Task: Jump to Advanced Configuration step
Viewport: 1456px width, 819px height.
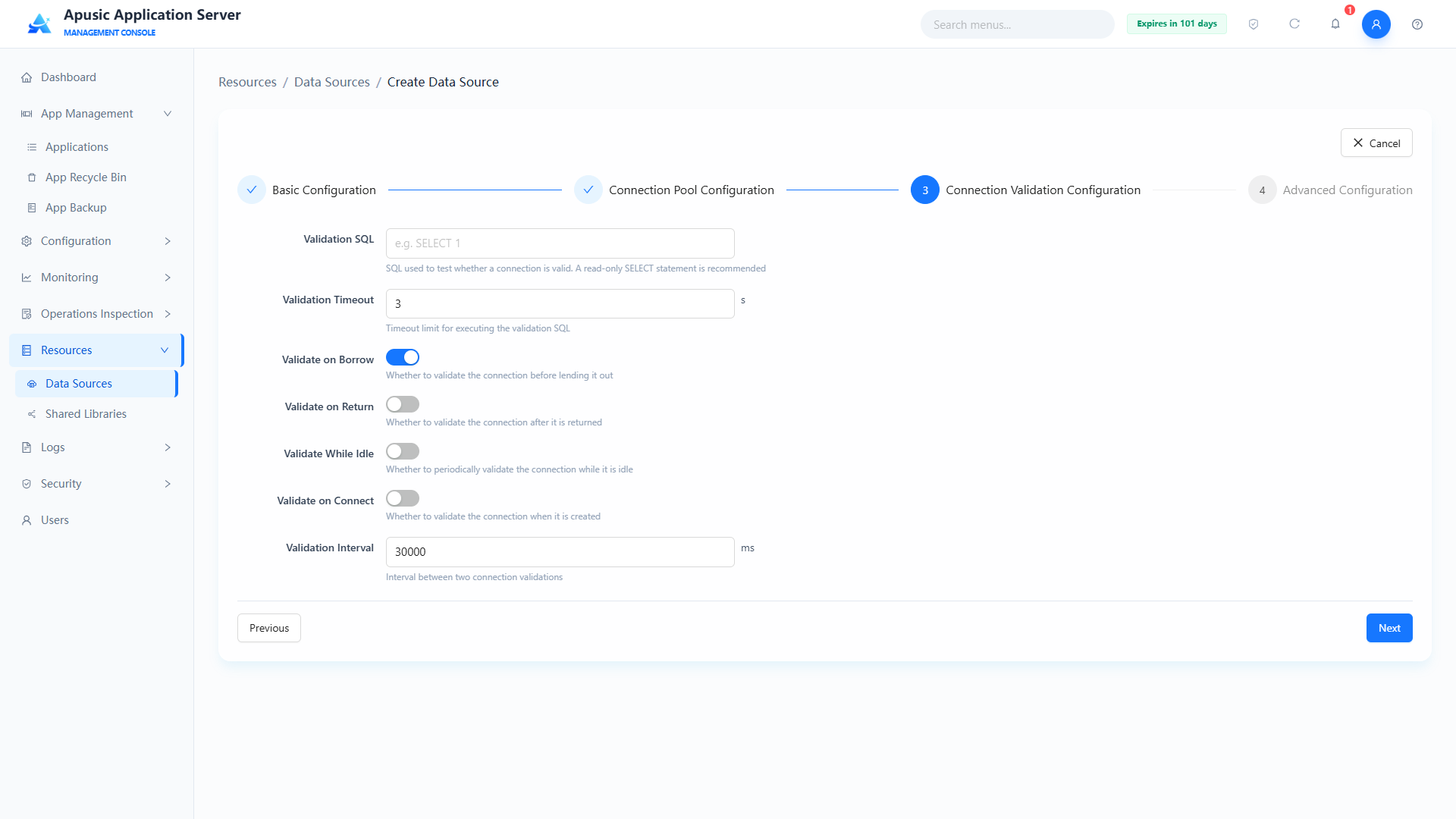Action: [x=1330, y=190]
